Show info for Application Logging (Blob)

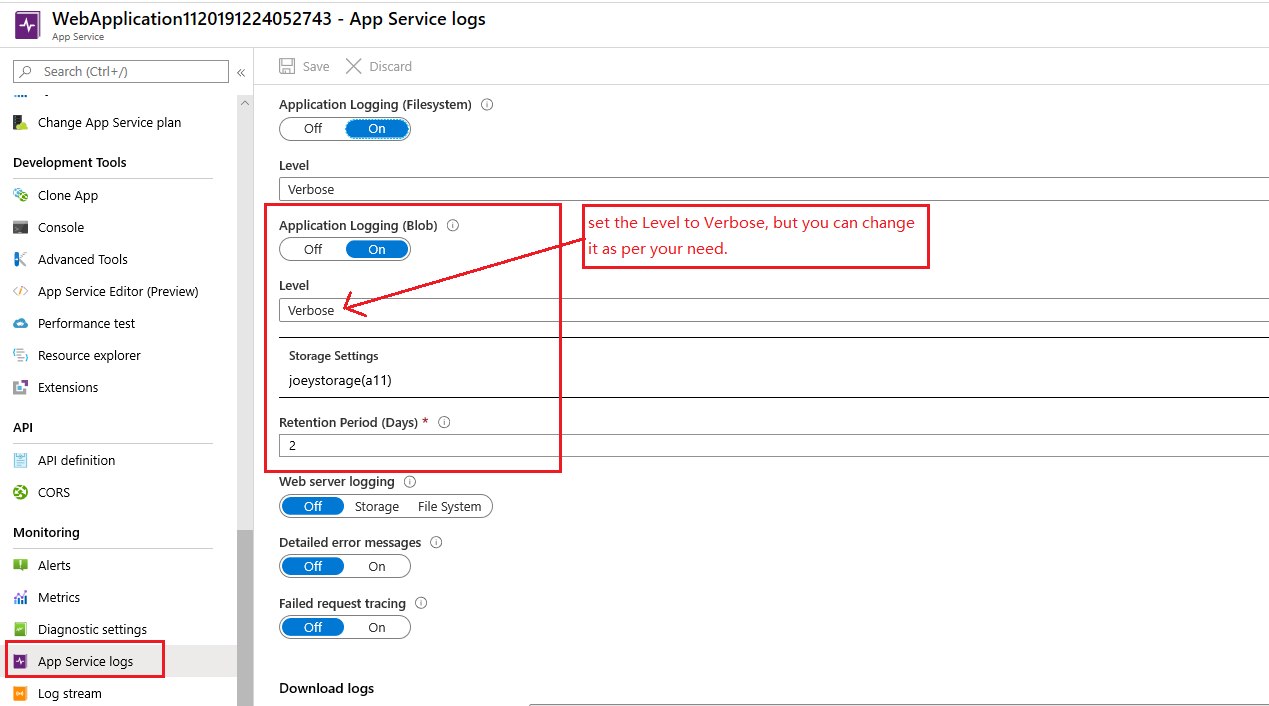click(x=453, y=225)
